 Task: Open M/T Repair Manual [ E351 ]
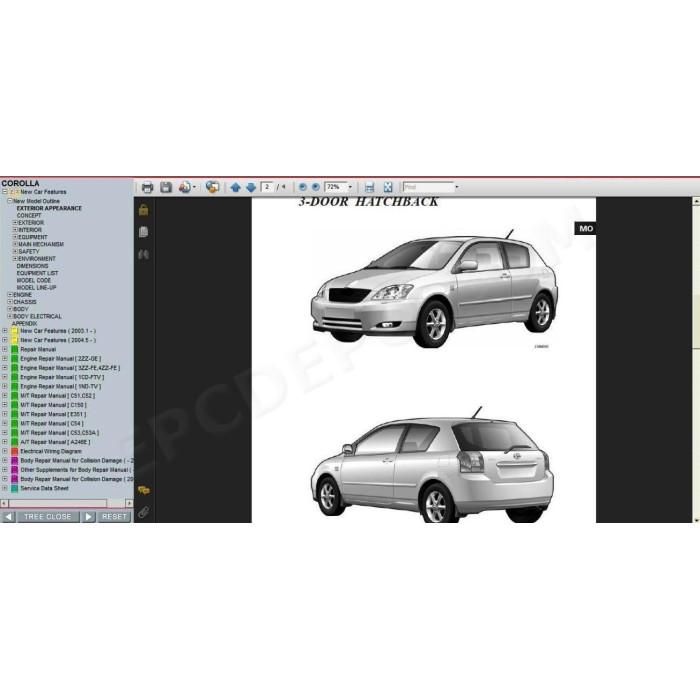tap(53, 414)
